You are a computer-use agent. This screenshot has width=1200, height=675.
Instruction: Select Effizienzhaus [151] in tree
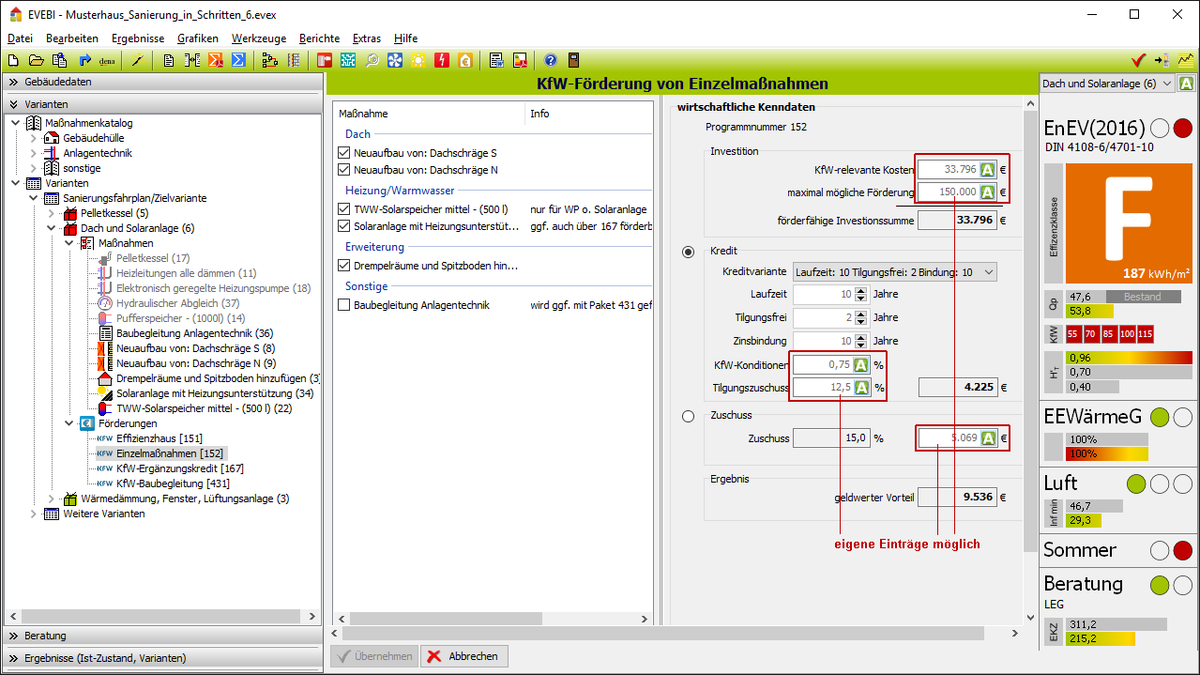[159, 438]
